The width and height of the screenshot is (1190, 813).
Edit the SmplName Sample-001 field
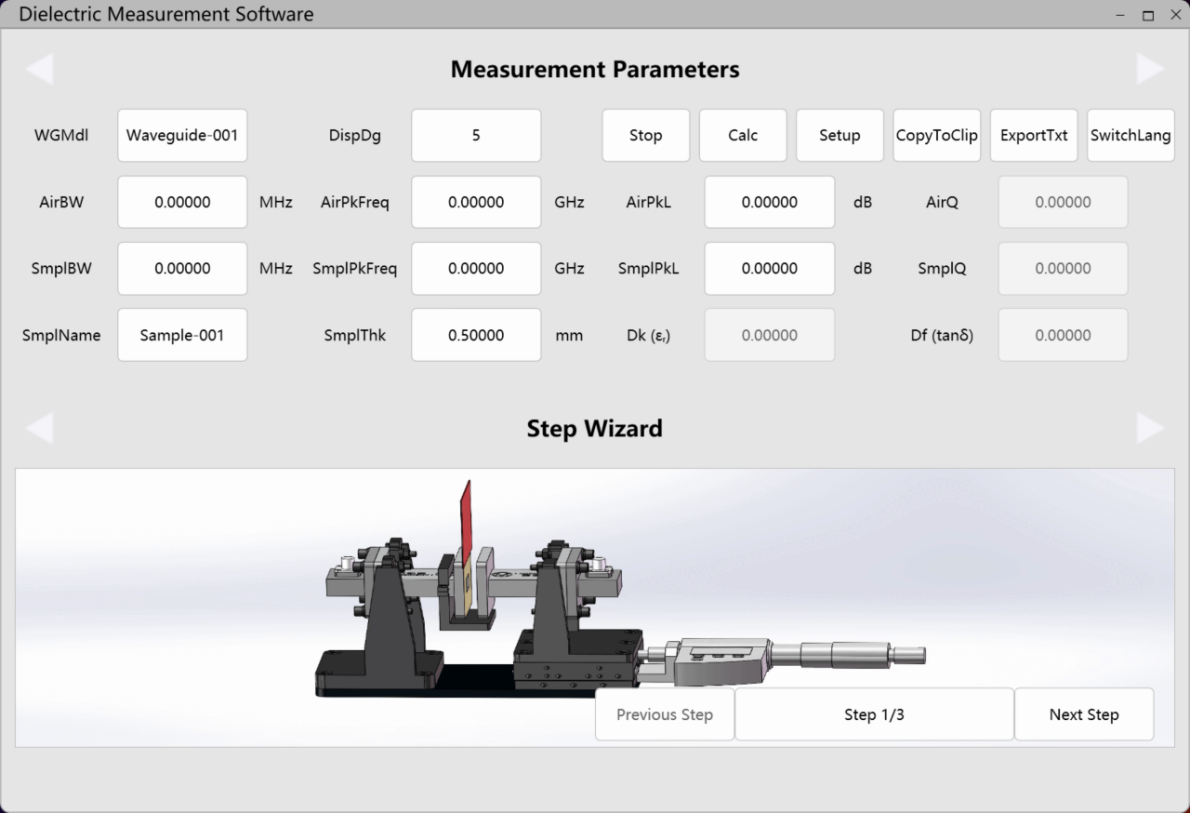(x=182, y=335)
